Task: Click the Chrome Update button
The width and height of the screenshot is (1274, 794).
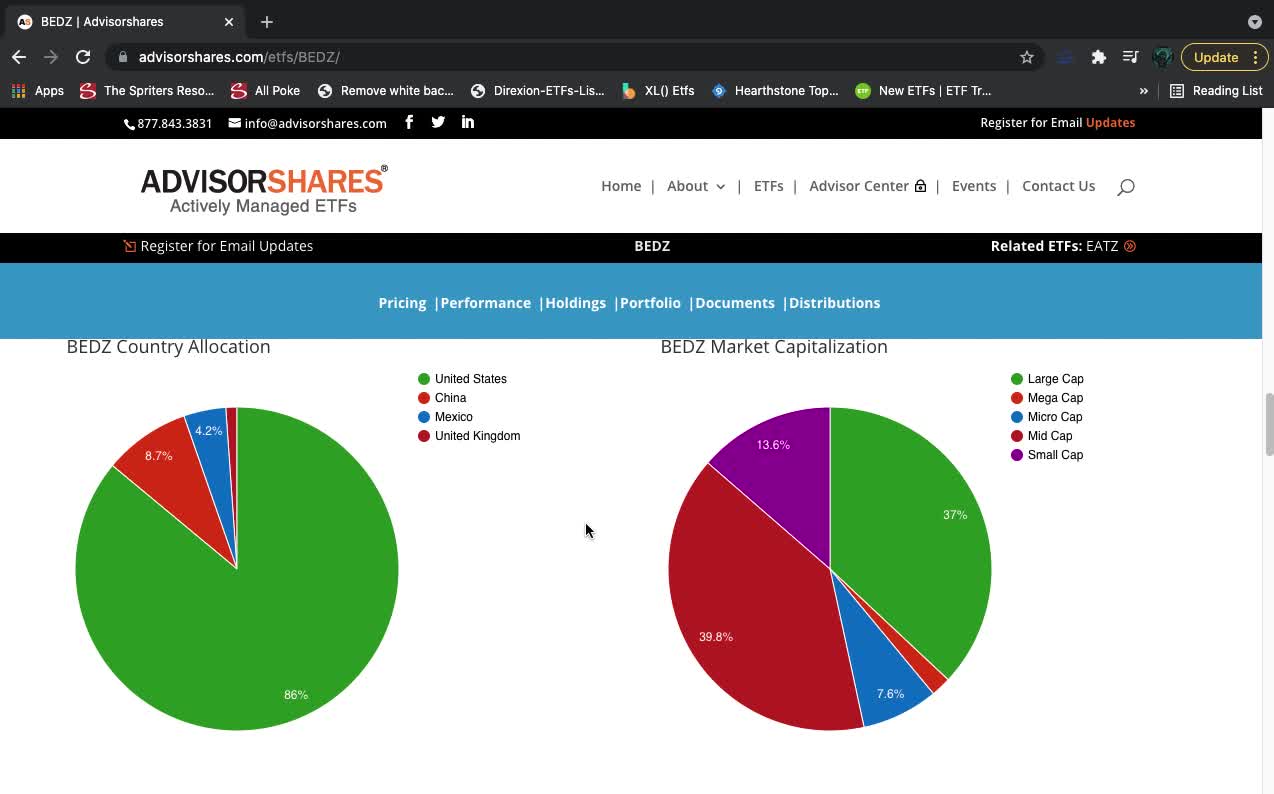Action: (x=1216, y=57)
